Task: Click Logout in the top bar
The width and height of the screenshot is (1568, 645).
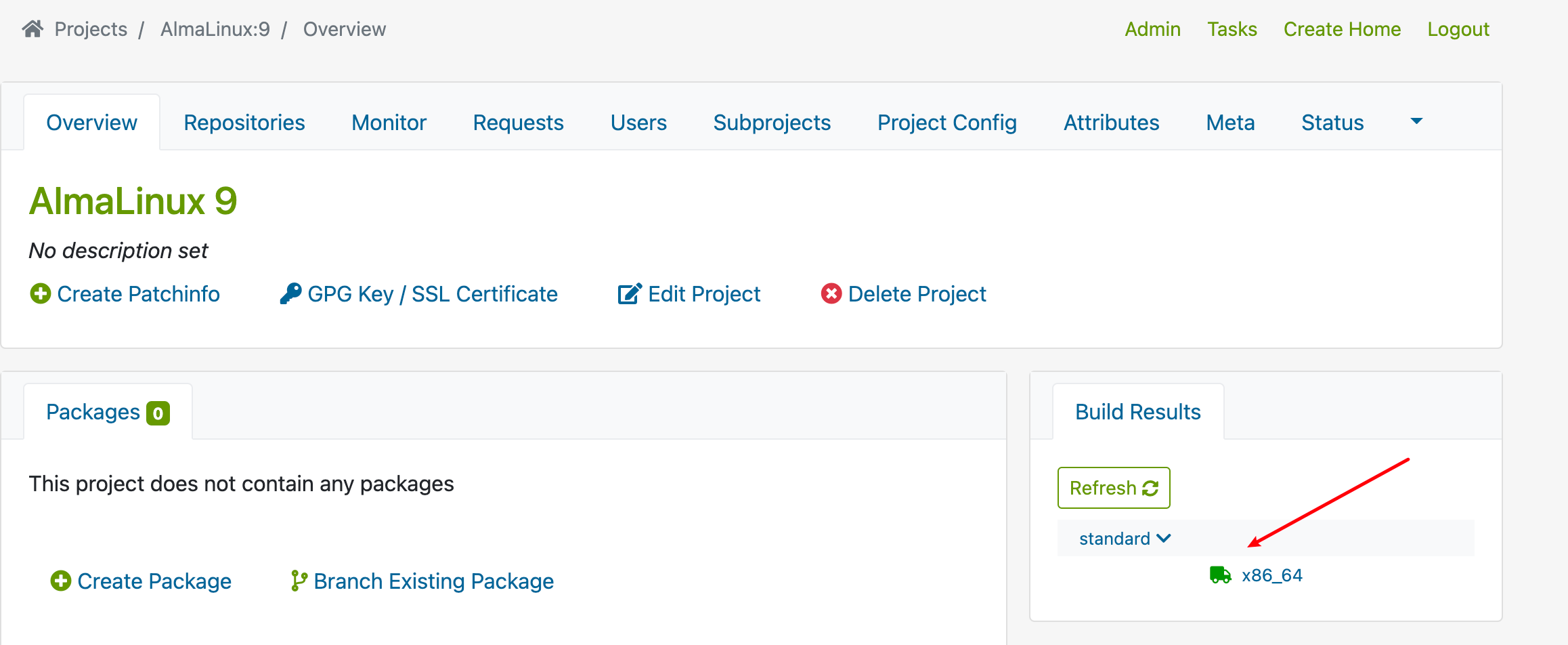Action: click(1458, 29)
